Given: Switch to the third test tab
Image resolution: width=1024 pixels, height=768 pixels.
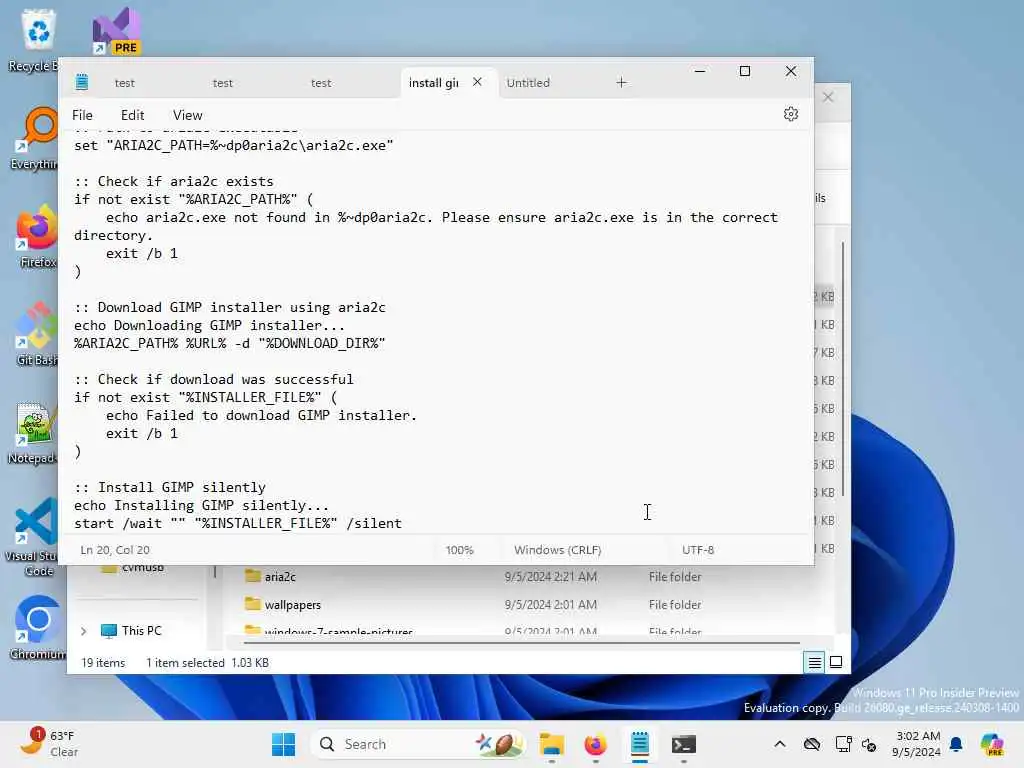Looking at the screenshot, I should tap(321, 83).
